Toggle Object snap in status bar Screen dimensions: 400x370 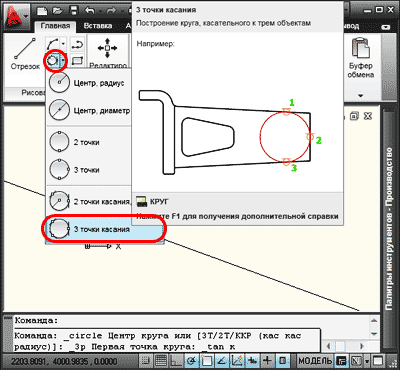(x=206, y=361)
